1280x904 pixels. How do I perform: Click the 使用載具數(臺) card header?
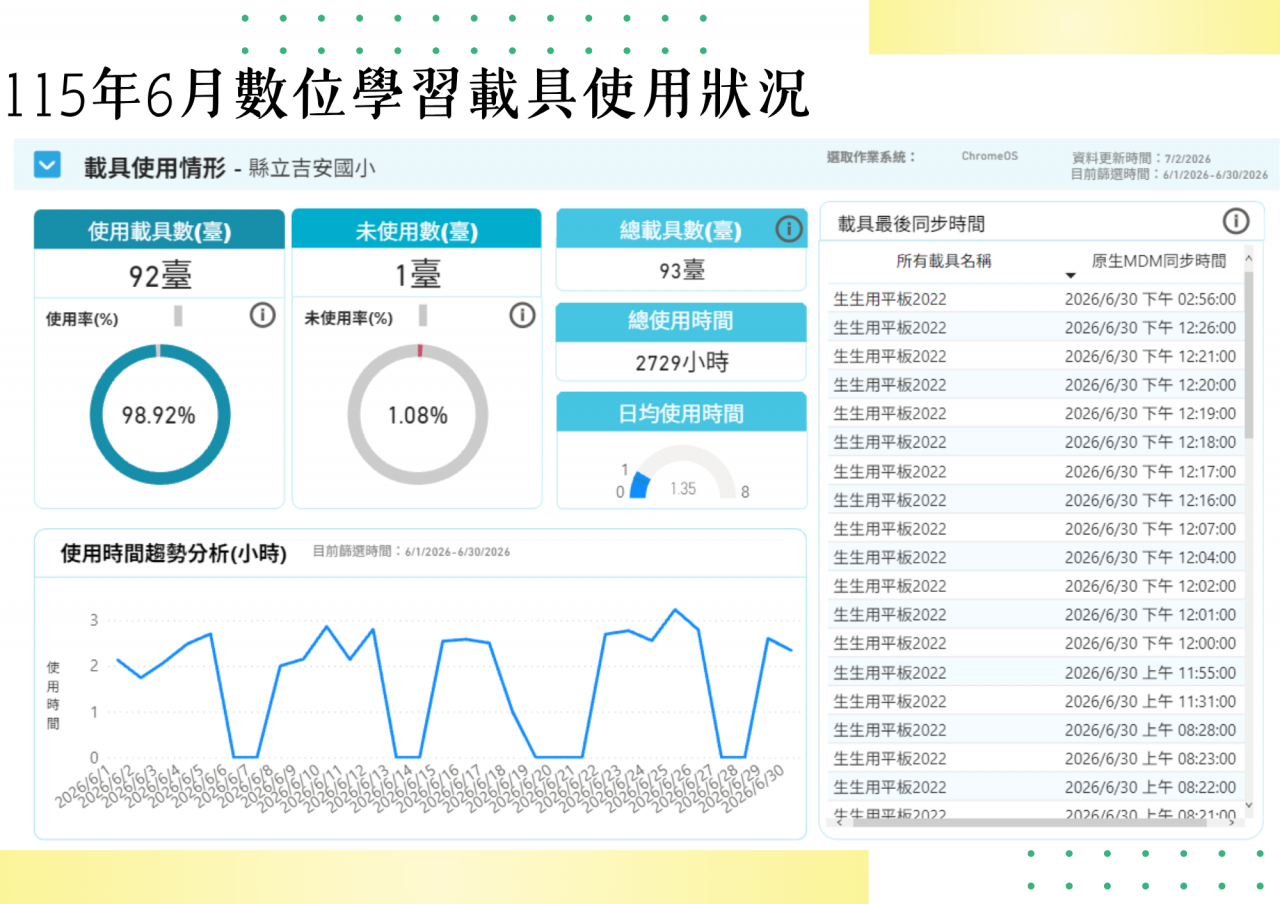[x=160, y=232]
